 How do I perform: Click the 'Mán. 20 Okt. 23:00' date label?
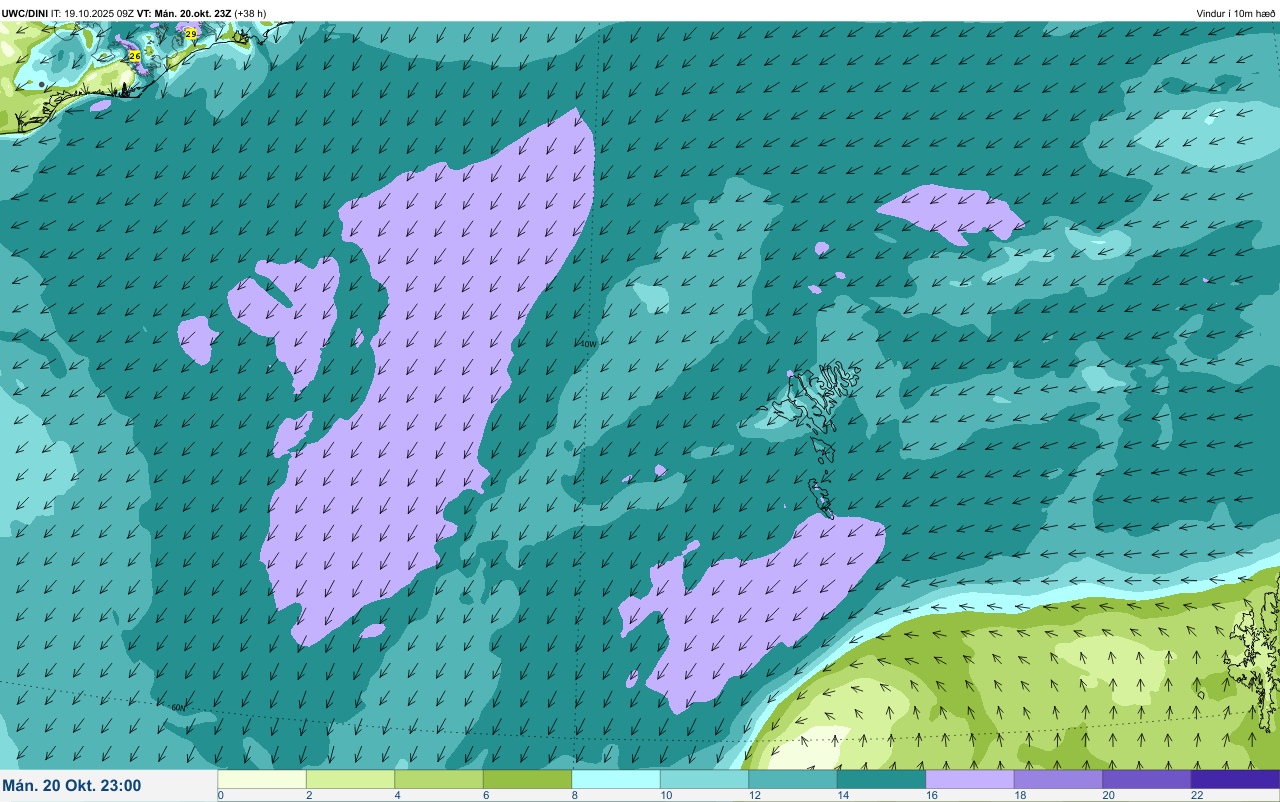tap(72, 786)
